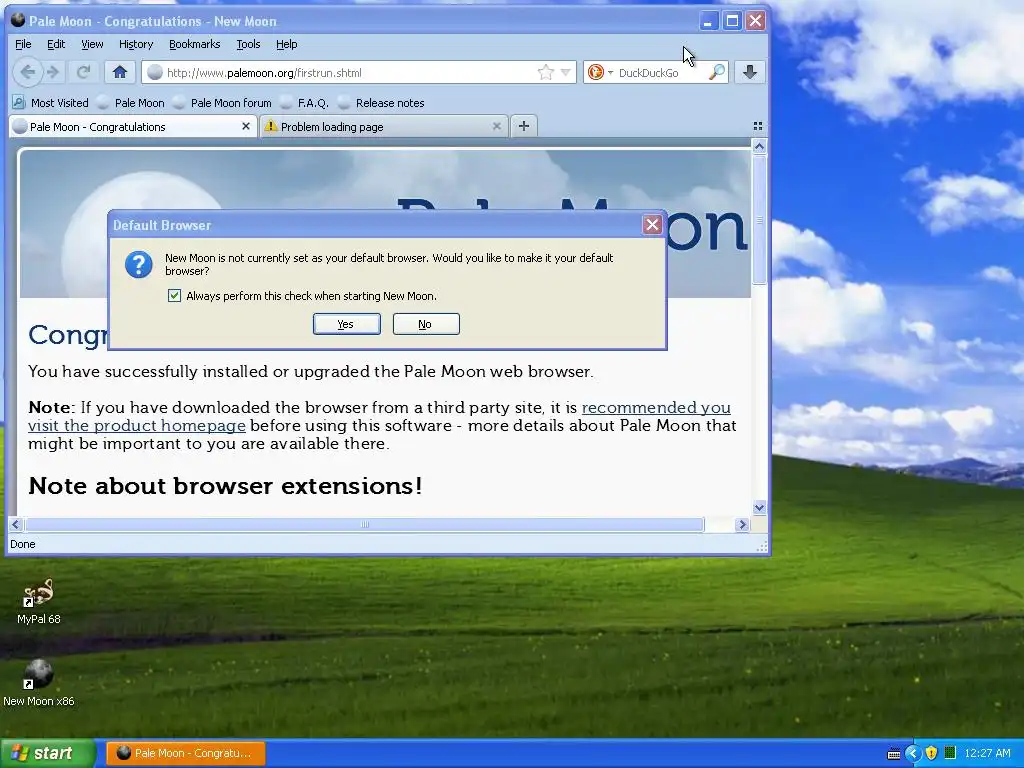Minimize the Pale Moon window
The image size is (1024, 768).
point(708,21)
